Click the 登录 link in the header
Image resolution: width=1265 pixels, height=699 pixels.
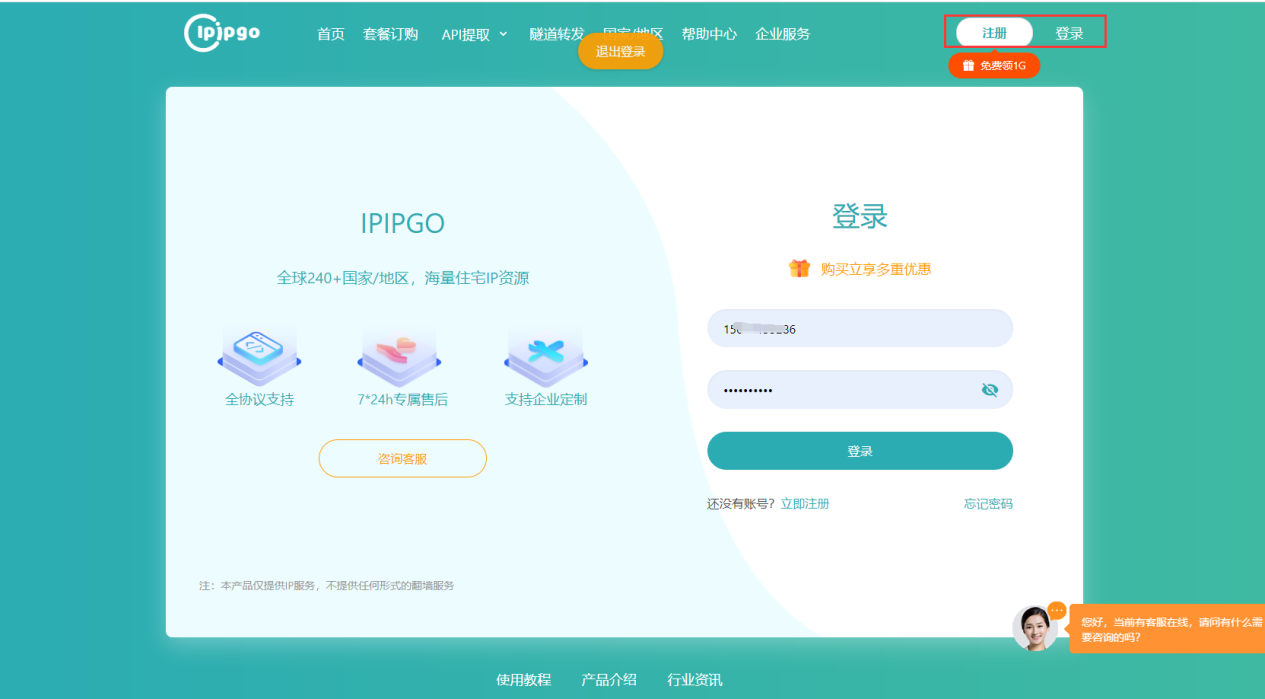pos(1070,33)
